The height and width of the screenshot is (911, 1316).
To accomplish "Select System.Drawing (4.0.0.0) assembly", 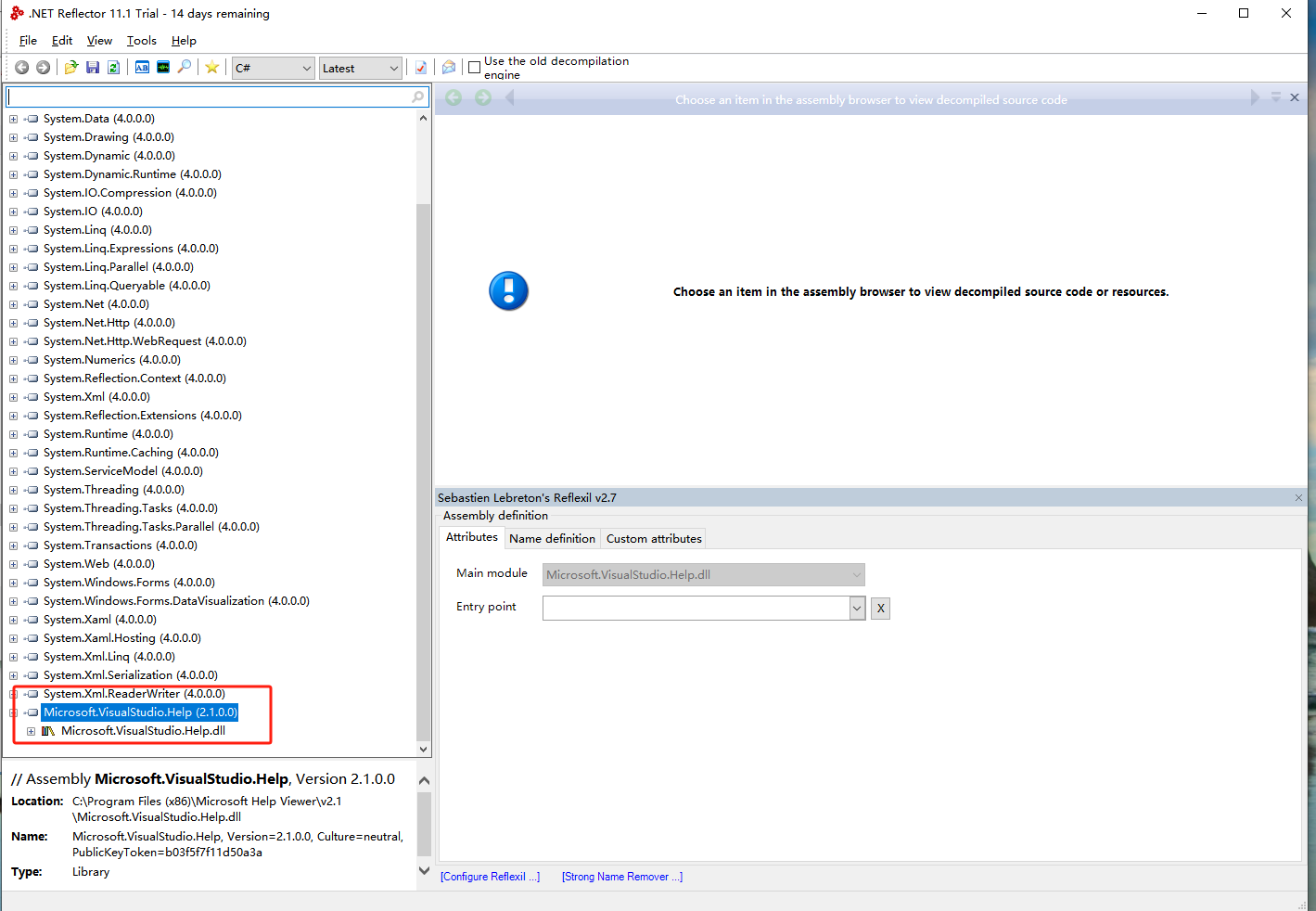I will 109,137.
